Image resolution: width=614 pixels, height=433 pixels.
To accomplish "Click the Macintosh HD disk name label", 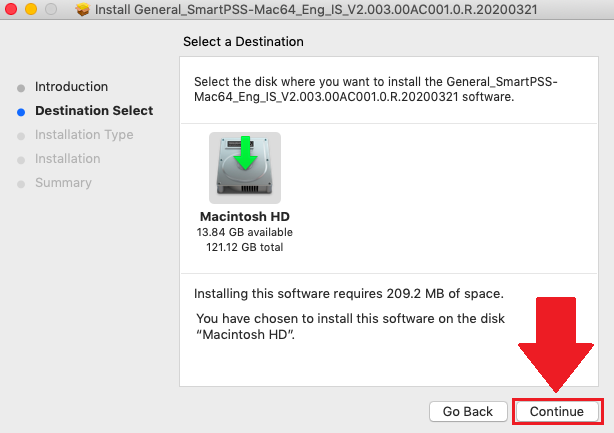I will click(245, 216).
